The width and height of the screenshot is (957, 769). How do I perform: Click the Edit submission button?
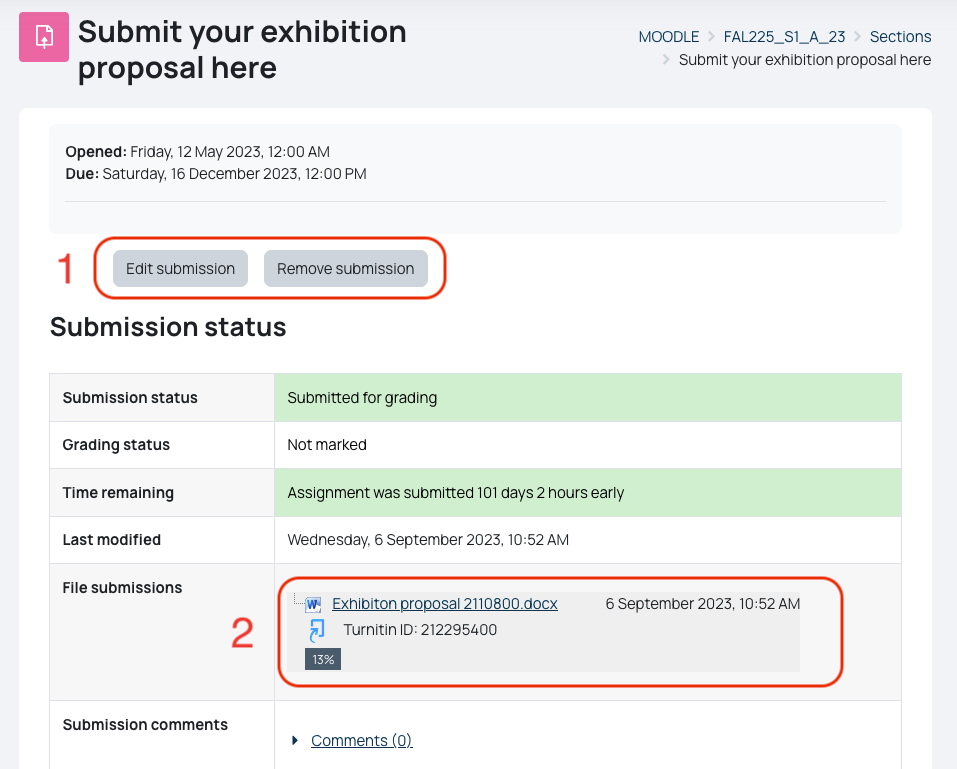click(x=180, y=268)
